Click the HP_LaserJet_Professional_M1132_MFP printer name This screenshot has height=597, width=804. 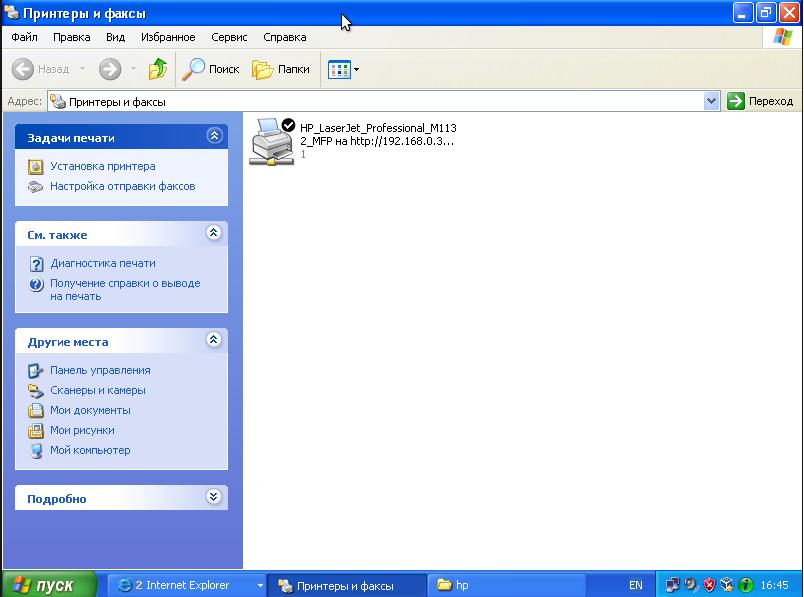378,134
